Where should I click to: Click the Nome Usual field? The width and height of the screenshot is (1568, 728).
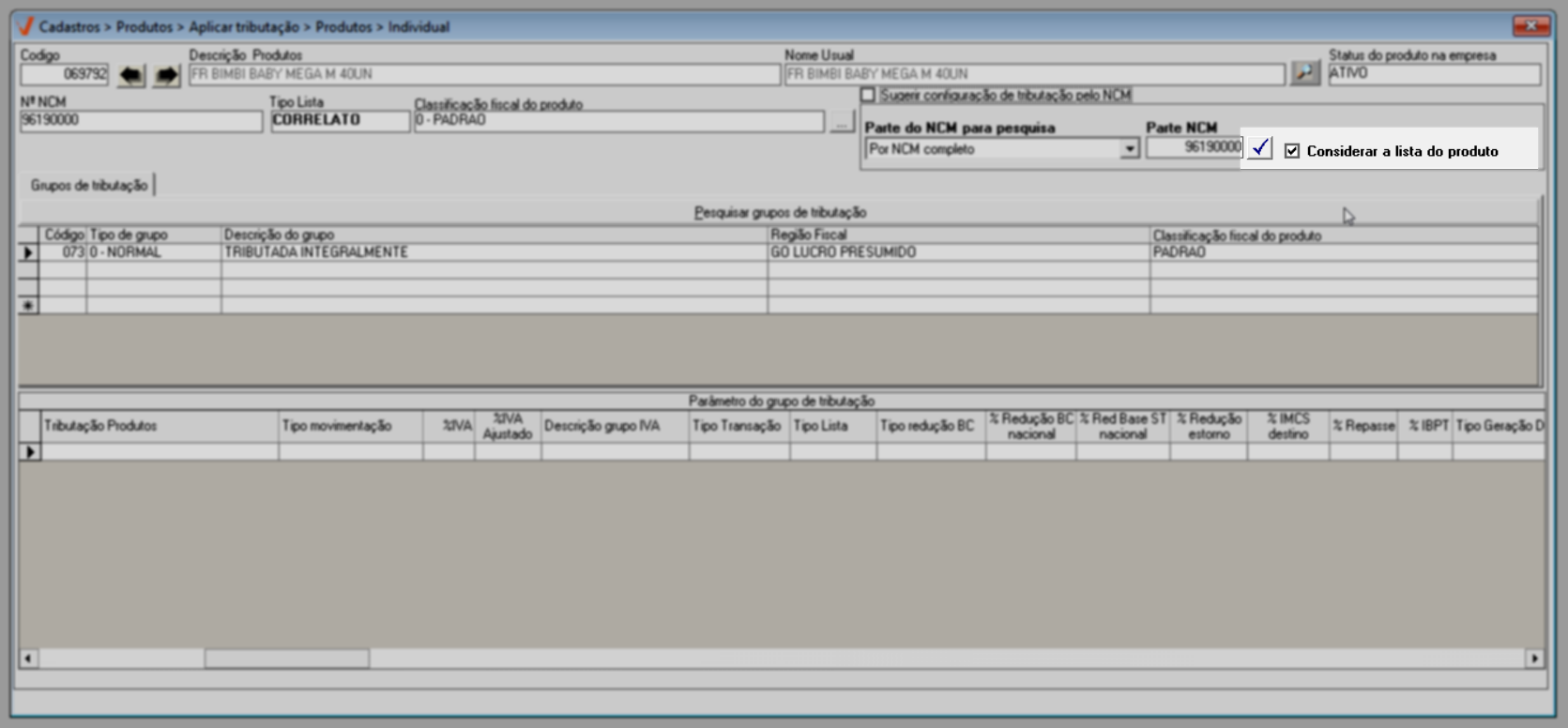1034,74
